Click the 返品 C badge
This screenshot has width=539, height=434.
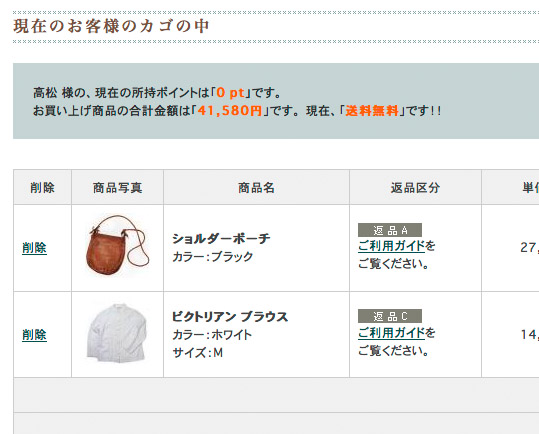390,316
